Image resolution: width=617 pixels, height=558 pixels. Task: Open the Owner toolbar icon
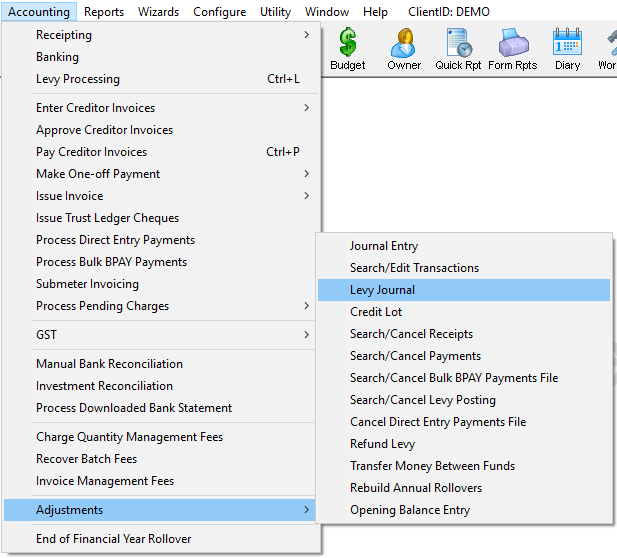[x=404, y=49]
